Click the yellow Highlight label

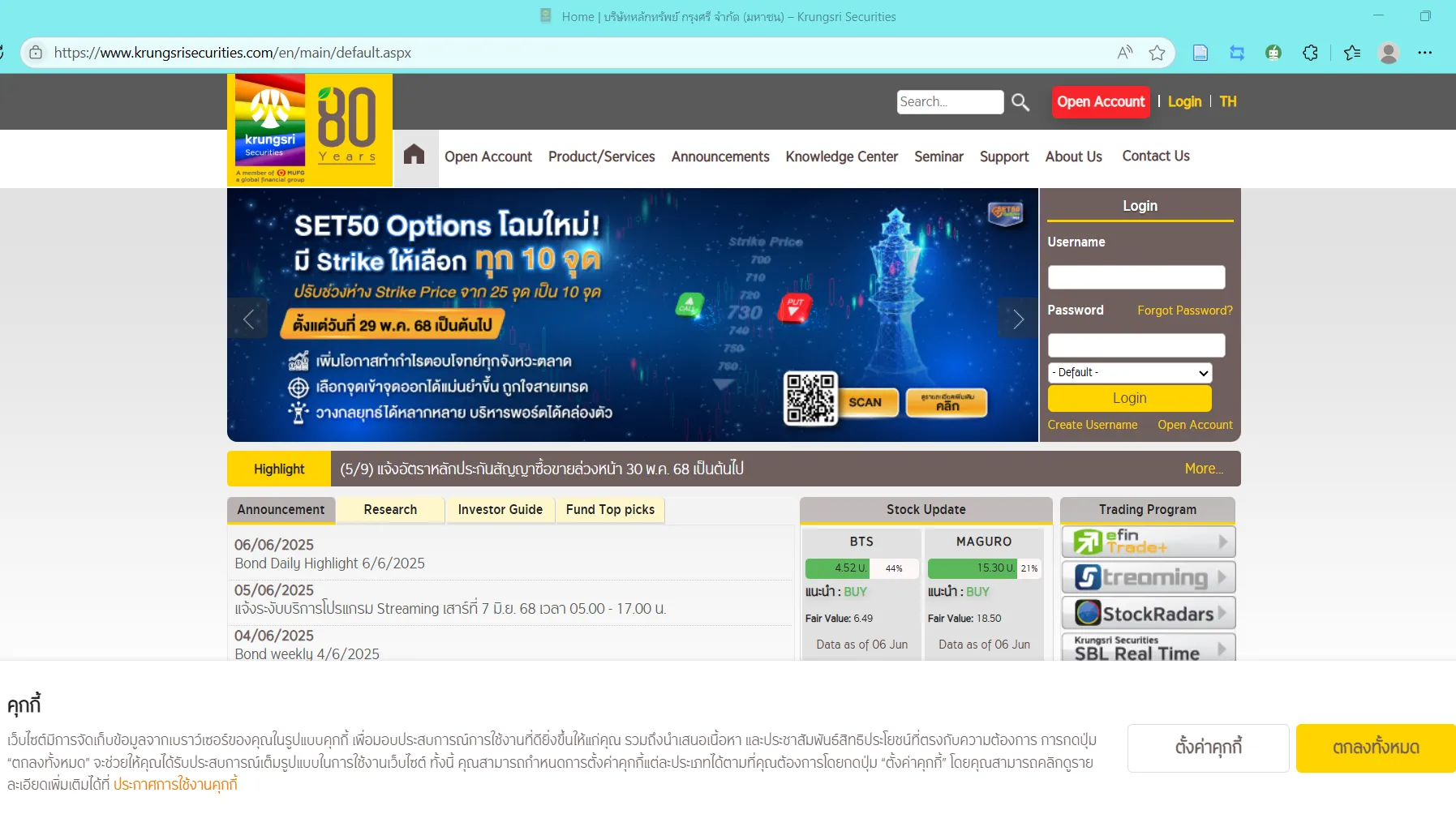pyautogui.click(x=279, y=469)
